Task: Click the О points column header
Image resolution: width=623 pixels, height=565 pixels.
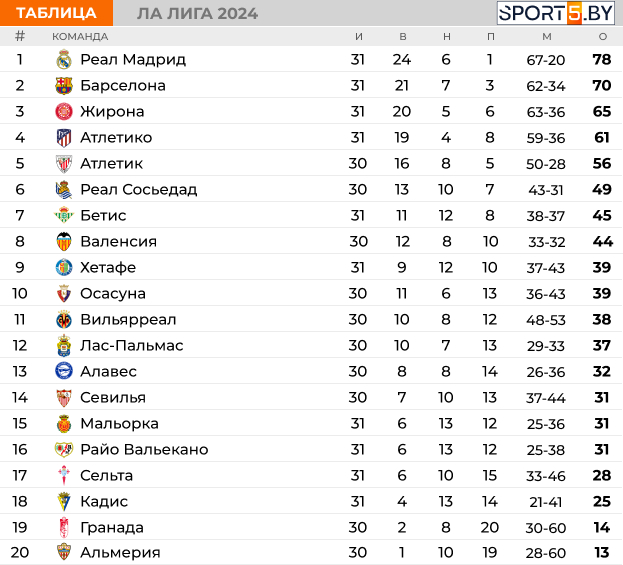Action: (603, 37)
